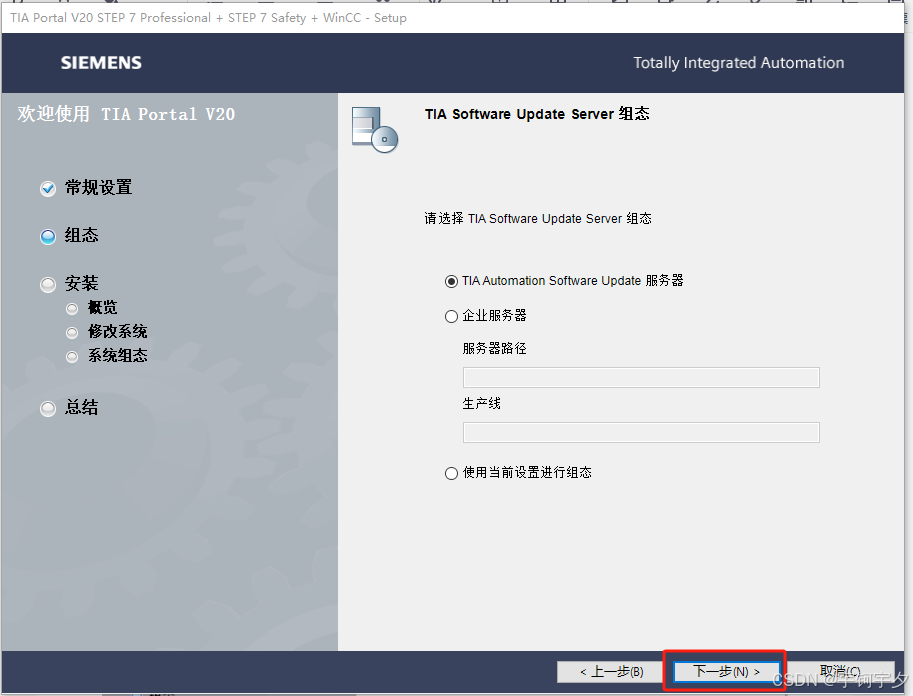Click the '请选择 TIA Software Update Server 组态' text
Image resolution: width=913 pixels, height=696 pixels.
pyautogui.click(x=538, y=218)
